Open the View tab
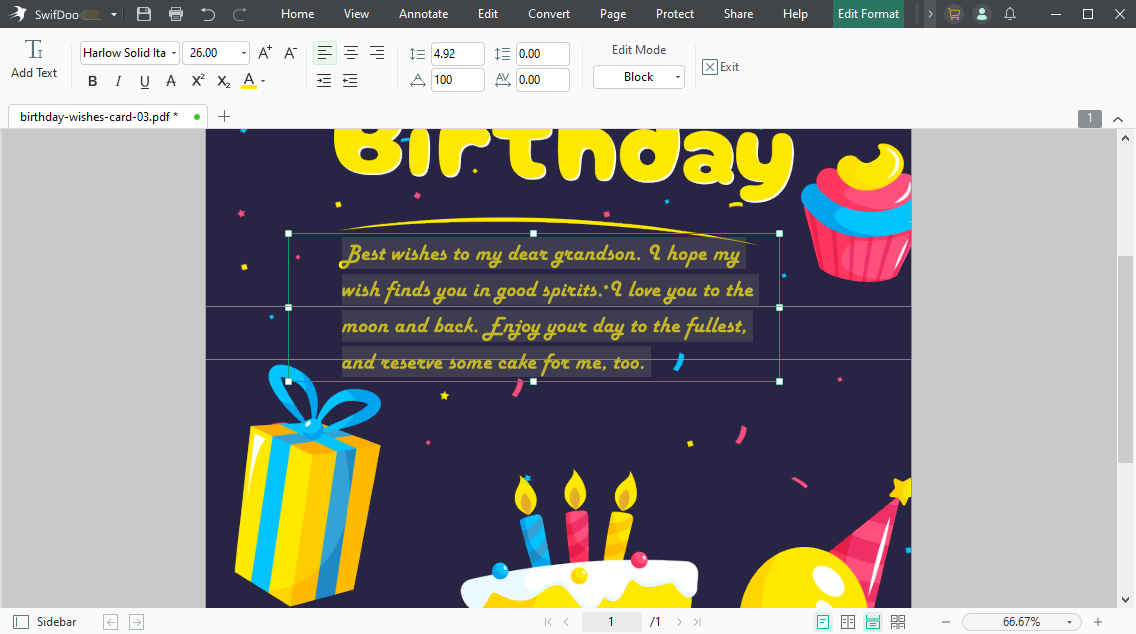This screenshot has height=634, width=1136. coord(356,14)
